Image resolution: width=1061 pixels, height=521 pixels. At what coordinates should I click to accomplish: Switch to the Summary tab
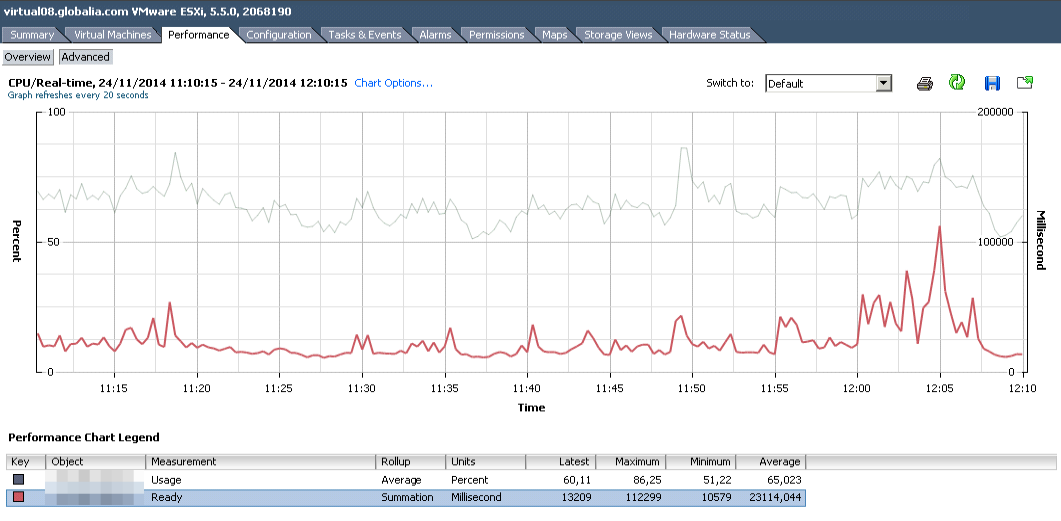[x=32, y=35]
